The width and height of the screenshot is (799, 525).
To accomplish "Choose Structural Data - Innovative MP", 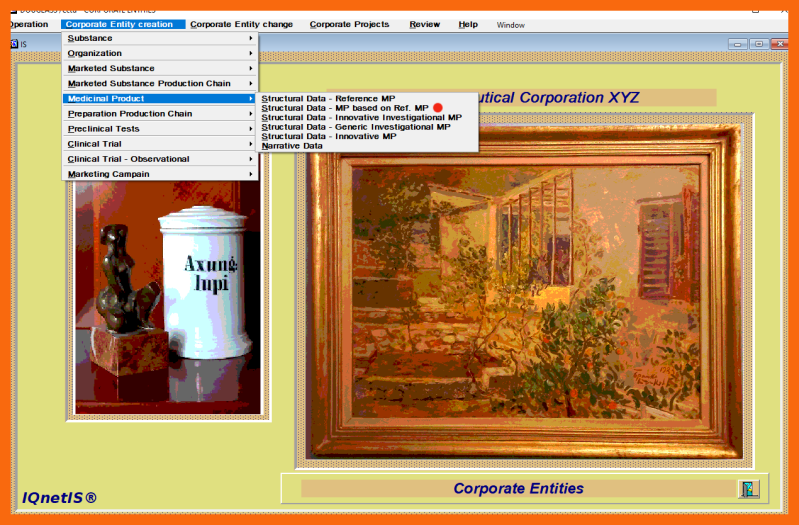I will point(368,136).
